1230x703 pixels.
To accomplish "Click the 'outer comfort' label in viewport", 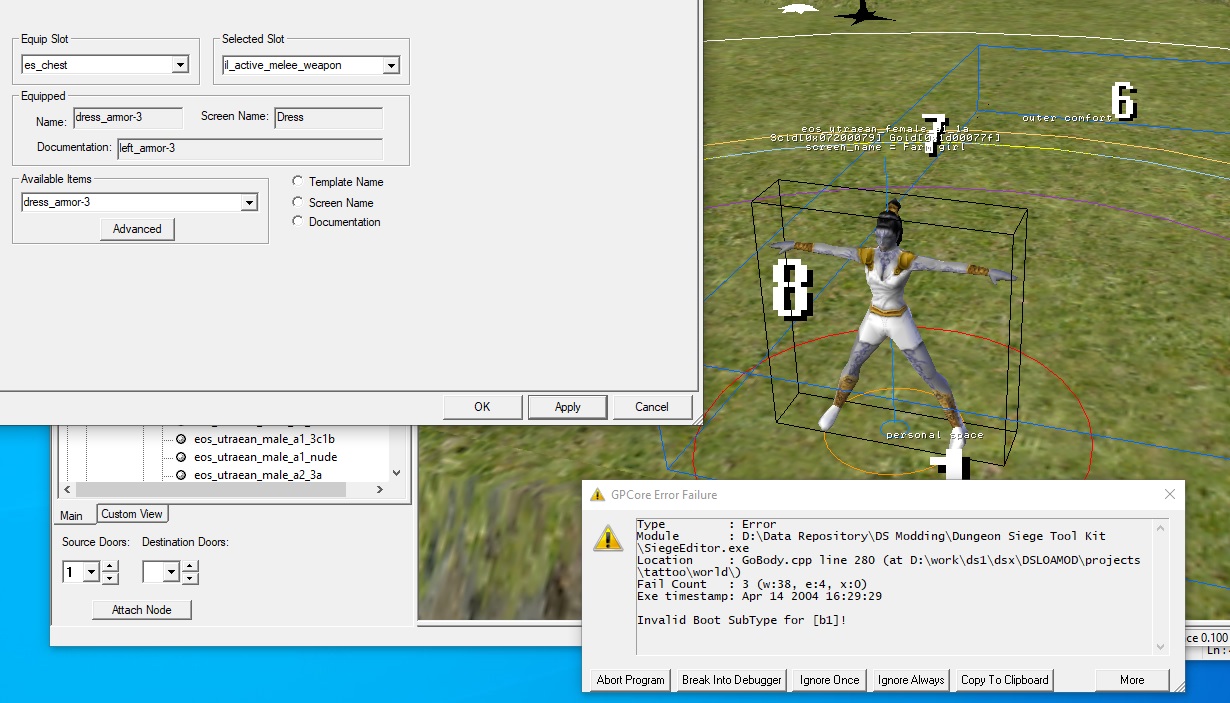I will [x=1067, y=118].
